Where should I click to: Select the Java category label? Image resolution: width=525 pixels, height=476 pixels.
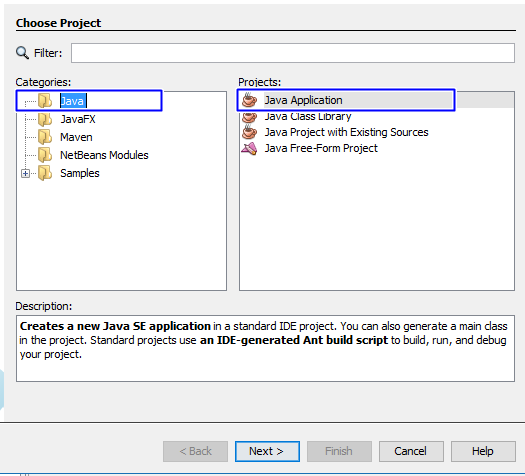[x=73, y=101]
